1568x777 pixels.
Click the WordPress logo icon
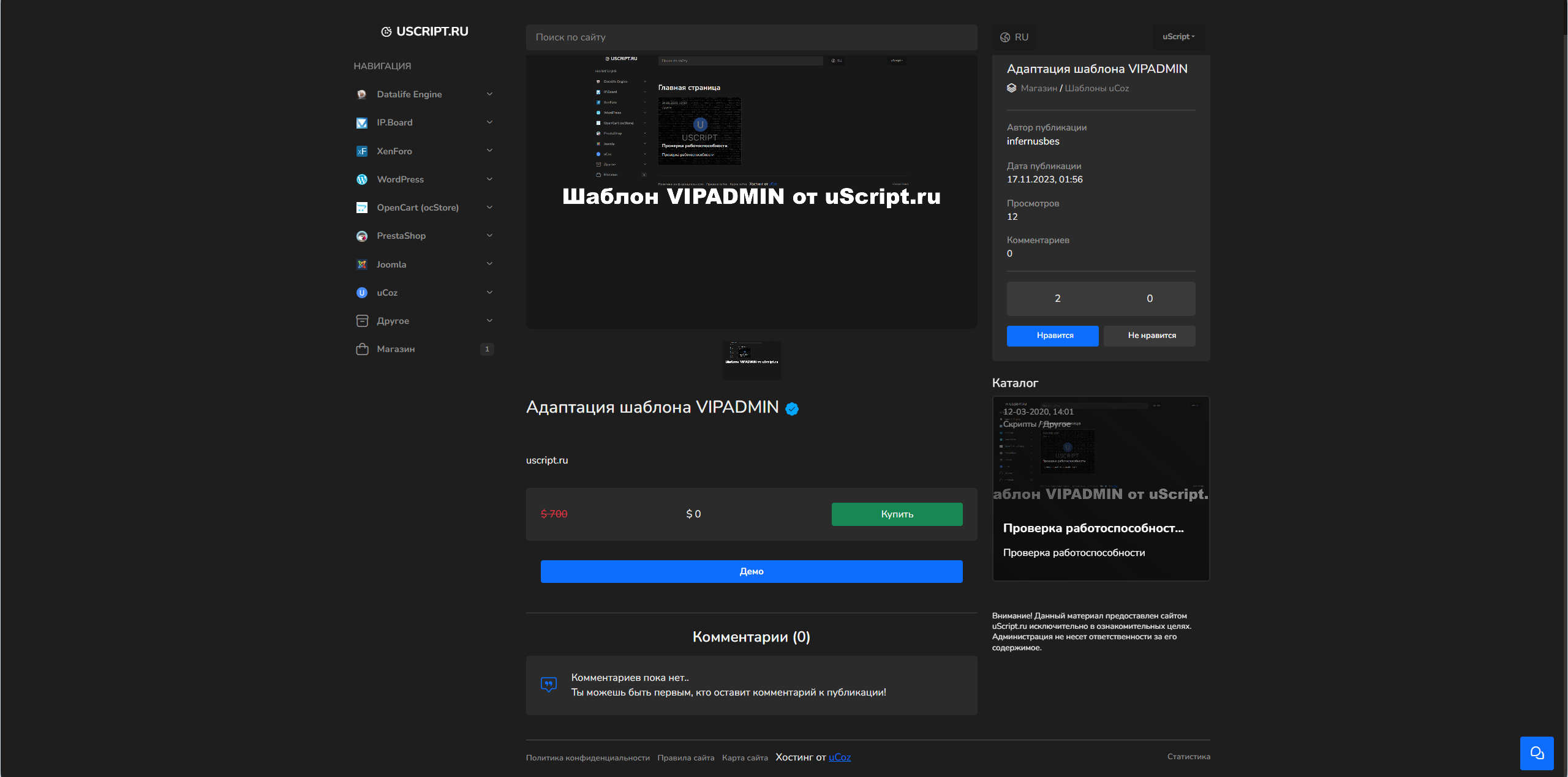[362, 179]
